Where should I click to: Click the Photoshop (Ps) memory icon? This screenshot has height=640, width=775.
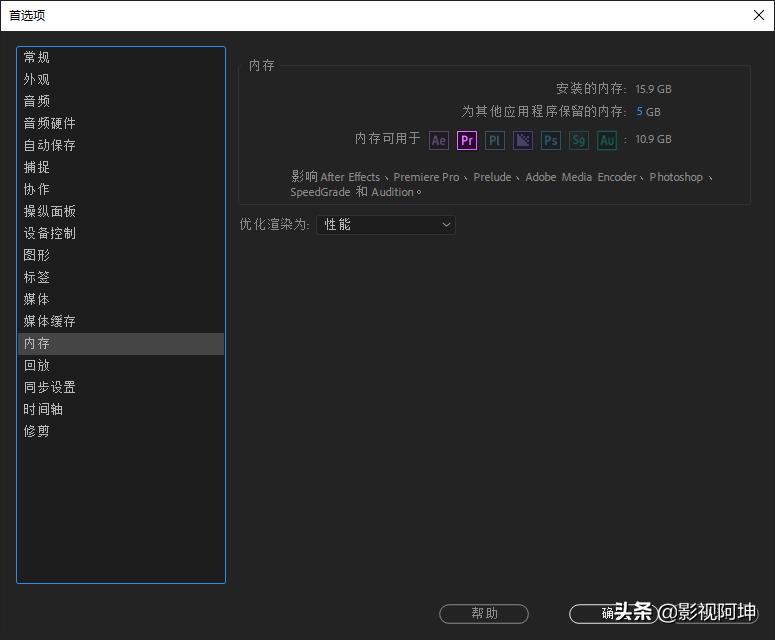point(550,140)
